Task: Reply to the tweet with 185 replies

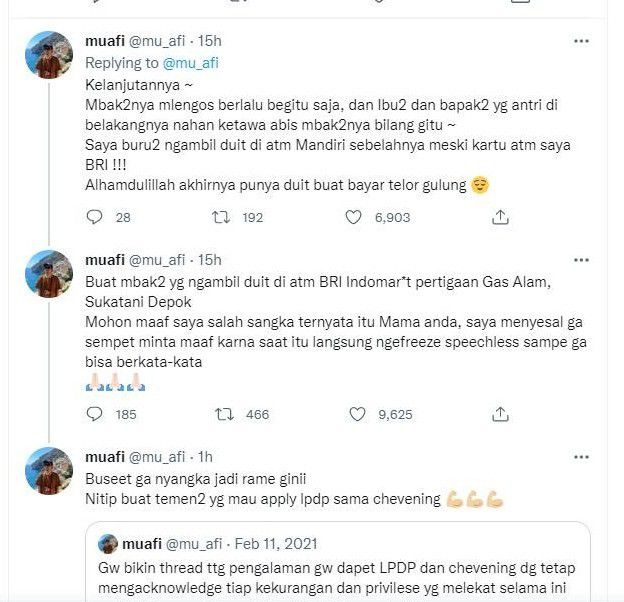Action: (x=96, y=413)
